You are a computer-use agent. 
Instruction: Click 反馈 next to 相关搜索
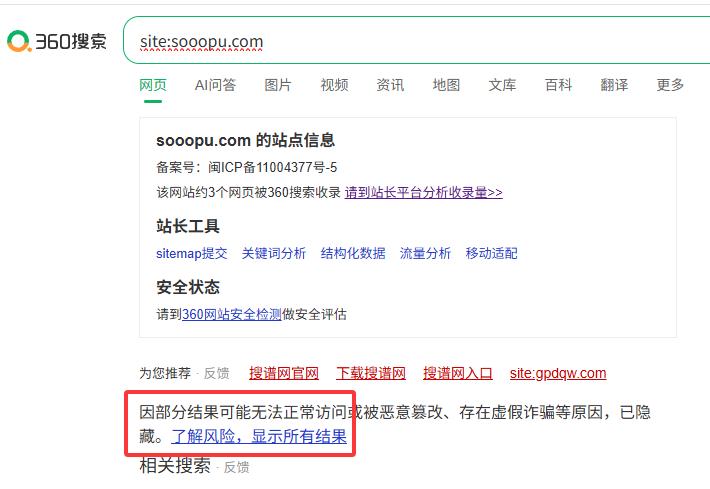pyautogui.click(x=236, y=467)
